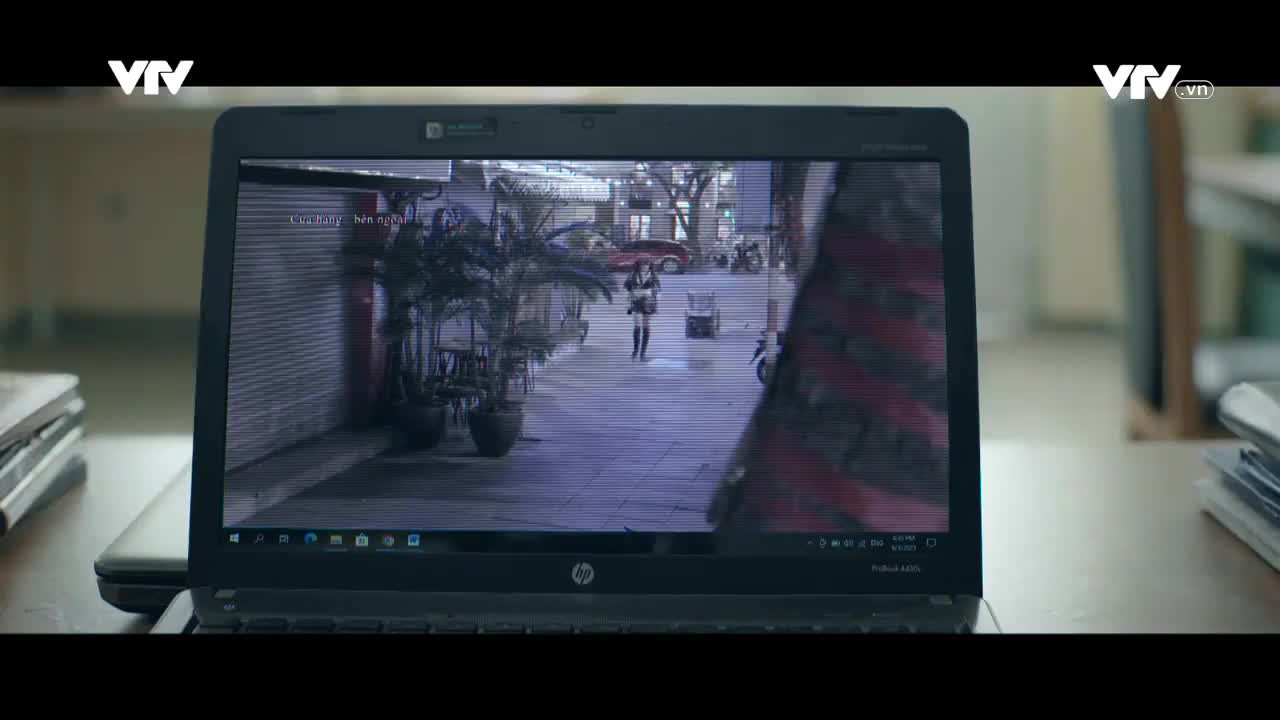Open the volume control in the tray
This screenshot has height=720, width=1280.
(x=848, y=543)
